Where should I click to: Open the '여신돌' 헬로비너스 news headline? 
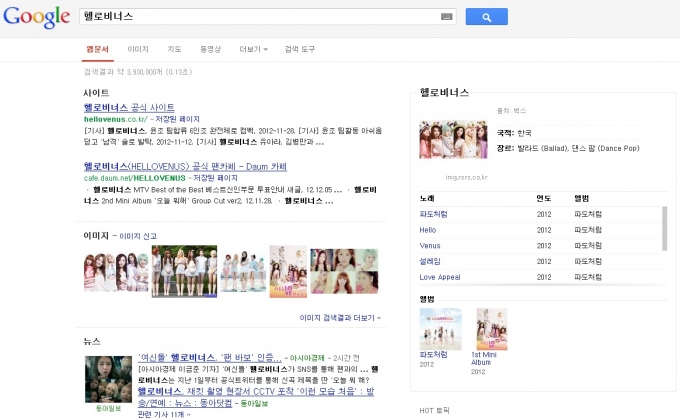pyautogui.click(x=210, y=357)
